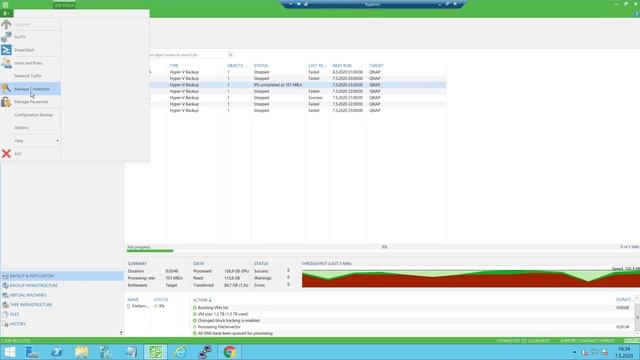Viewport: 640px width, 360px height.
Task: Sort by the Objects column header
Action: pyautogui.click(x=235, y=66)
